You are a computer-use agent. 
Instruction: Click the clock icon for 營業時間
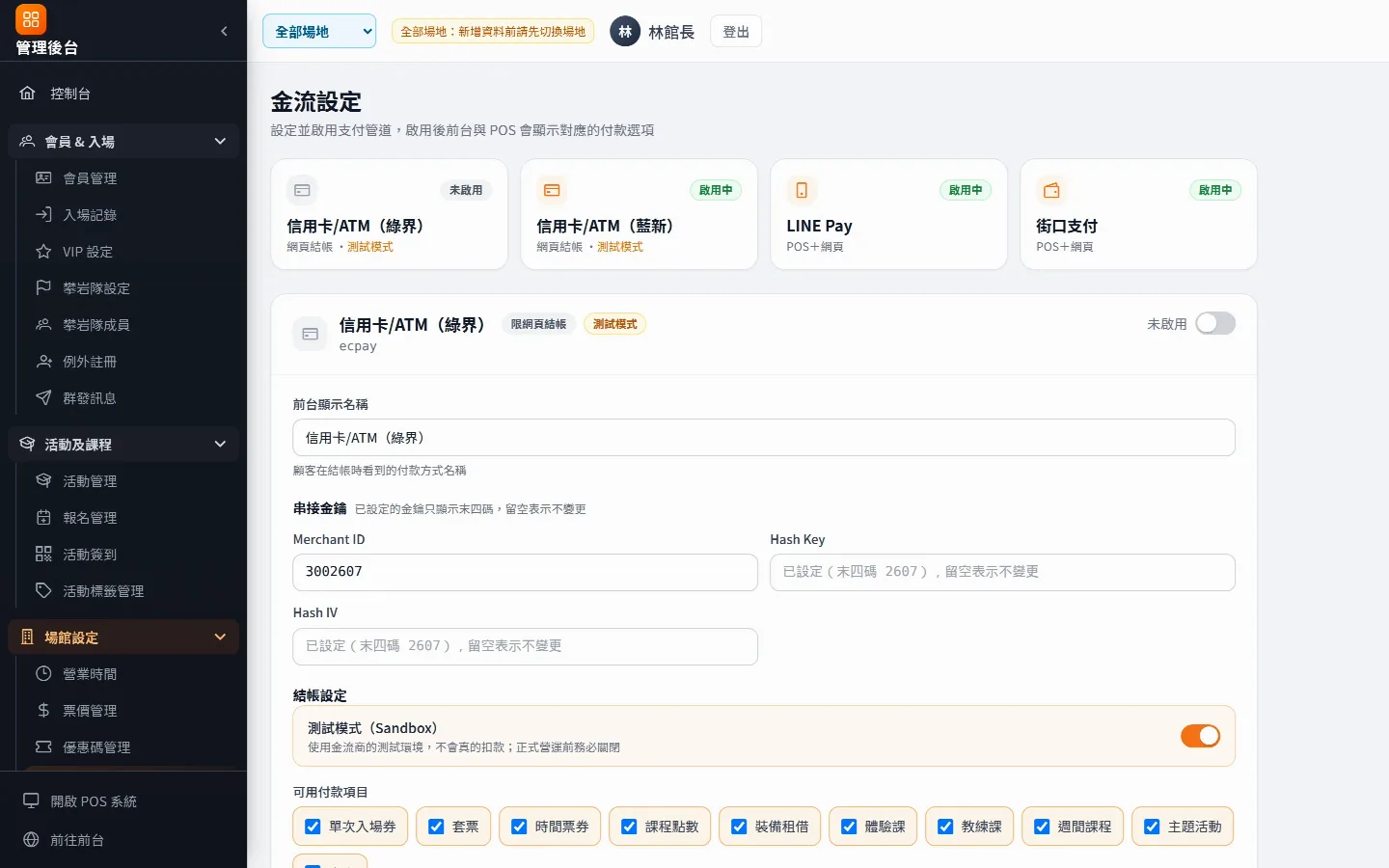point(43,673)
